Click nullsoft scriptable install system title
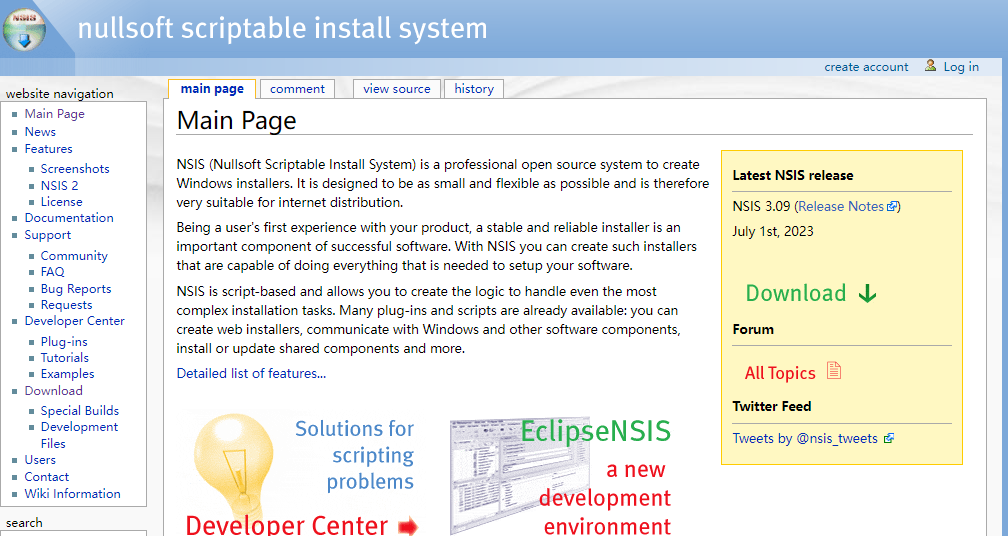This screenshot has height=536, width=1008. click(x=282, y=29)
